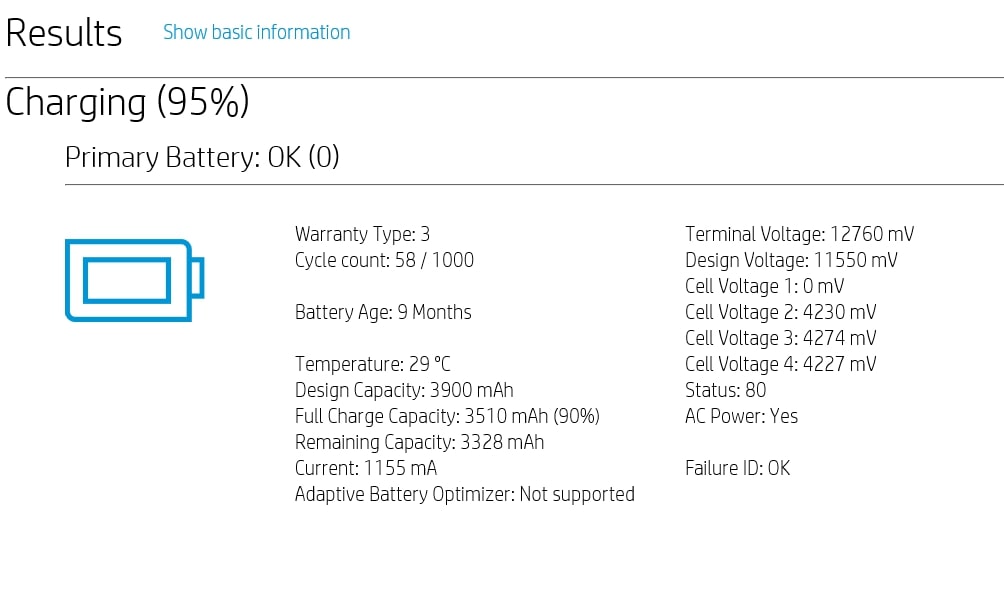Image resolution: width=1004 pixels, height=602 pixels.
Task: Select Design Capacity: 3900 mAh value
Action: click(x=404, y=390)
